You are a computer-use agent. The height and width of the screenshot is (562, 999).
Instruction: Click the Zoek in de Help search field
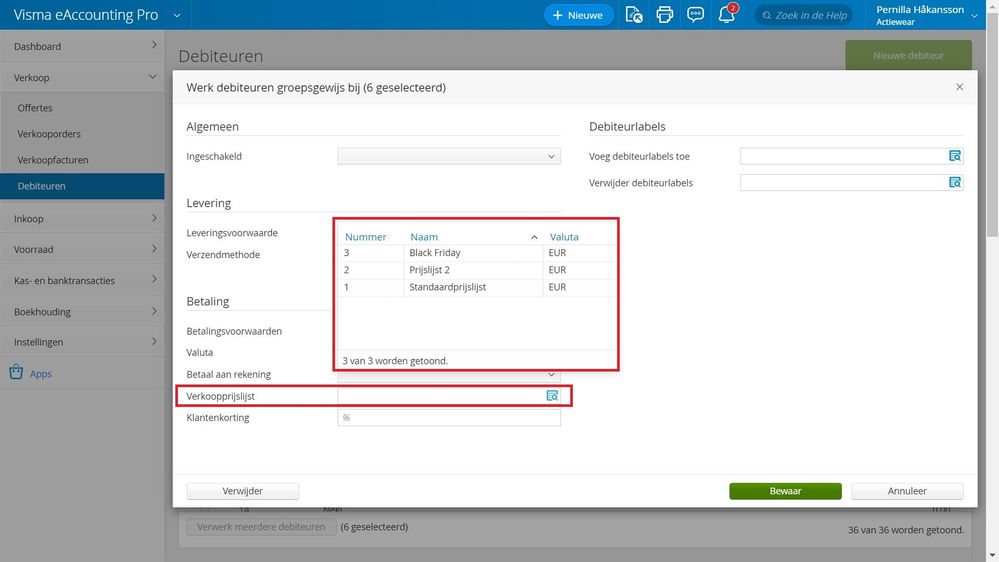[x=805, y=15]
